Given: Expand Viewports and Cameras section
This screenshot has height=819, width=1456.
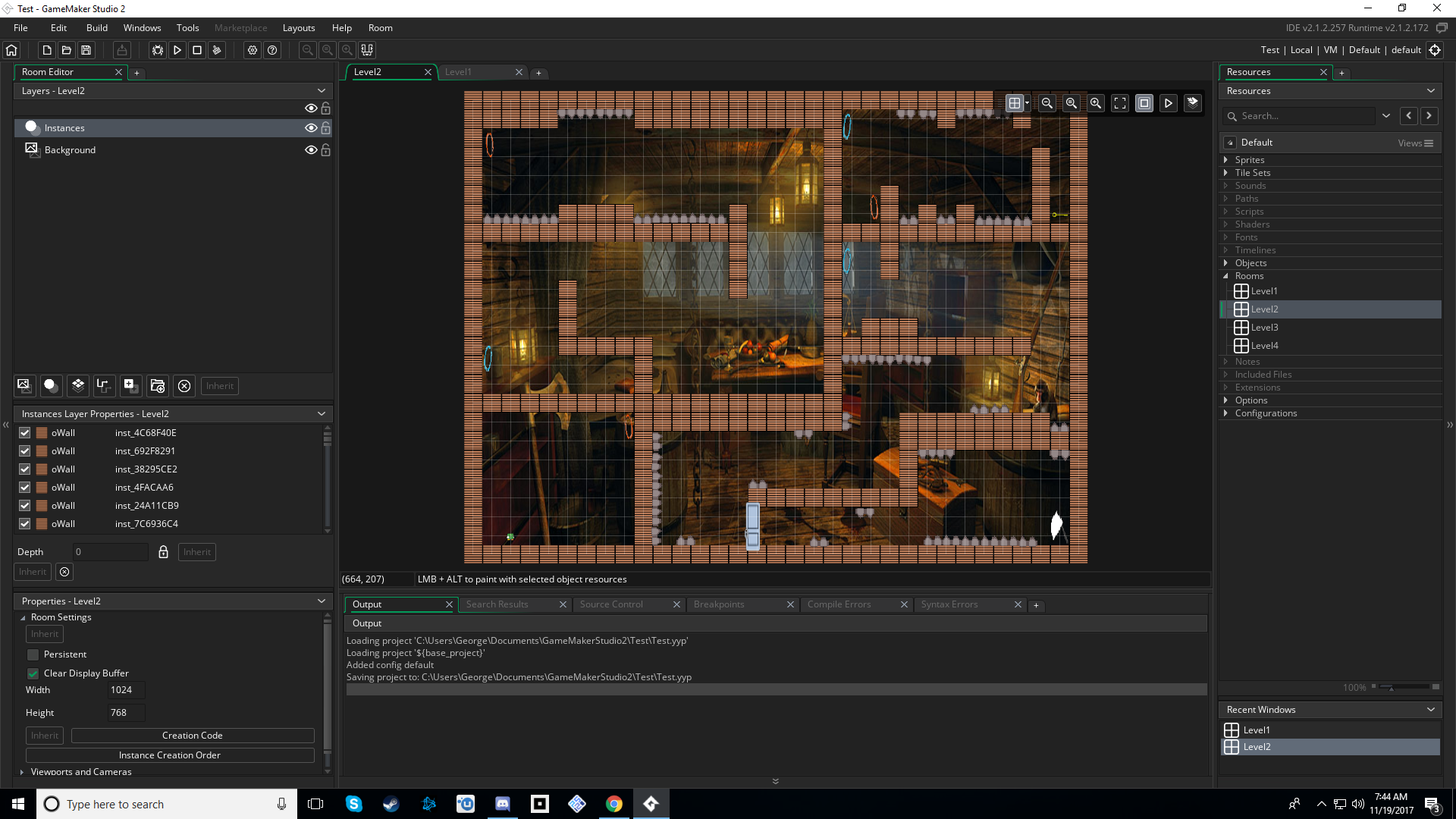Looking at the screenshot, I should [x=22, y=772].
